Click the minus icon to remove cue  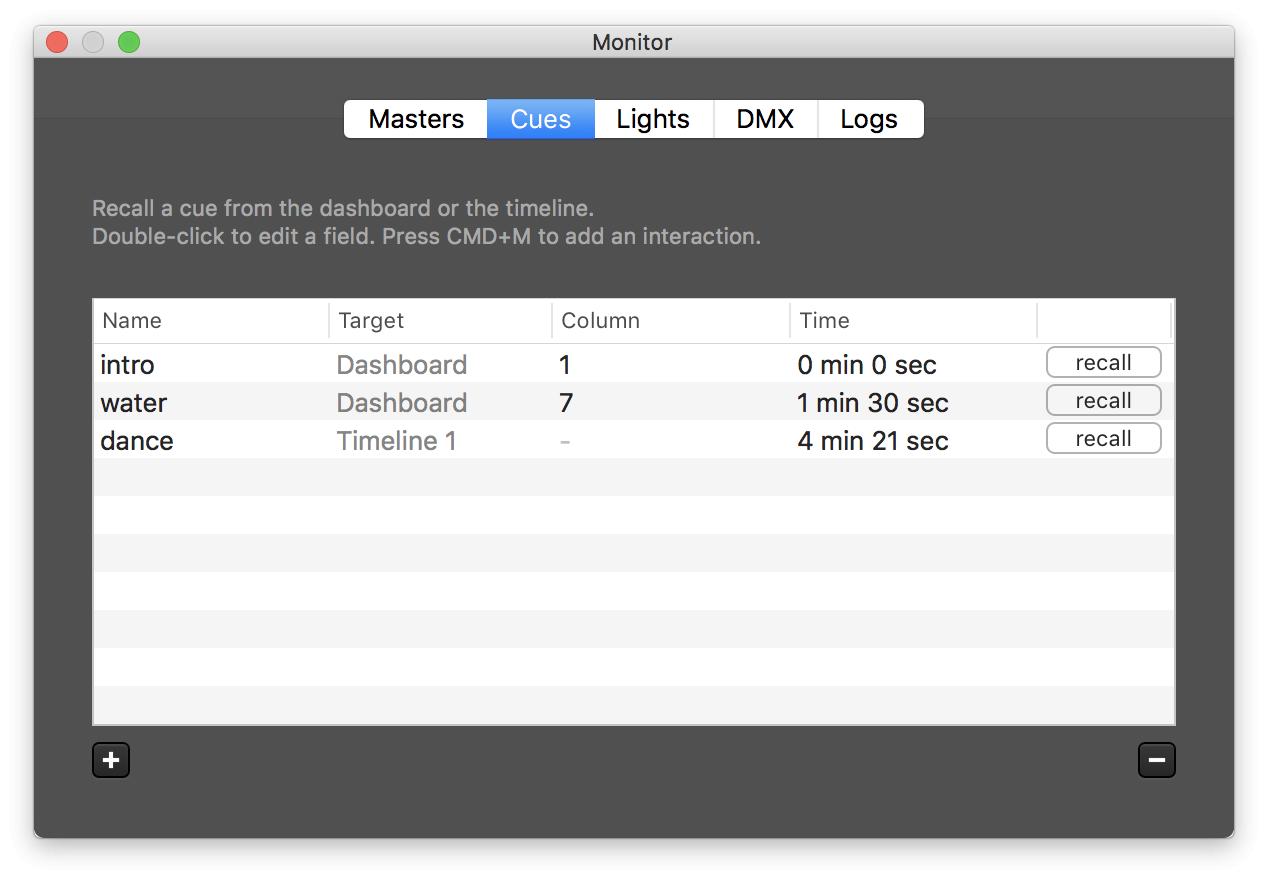coord(1156,760)
